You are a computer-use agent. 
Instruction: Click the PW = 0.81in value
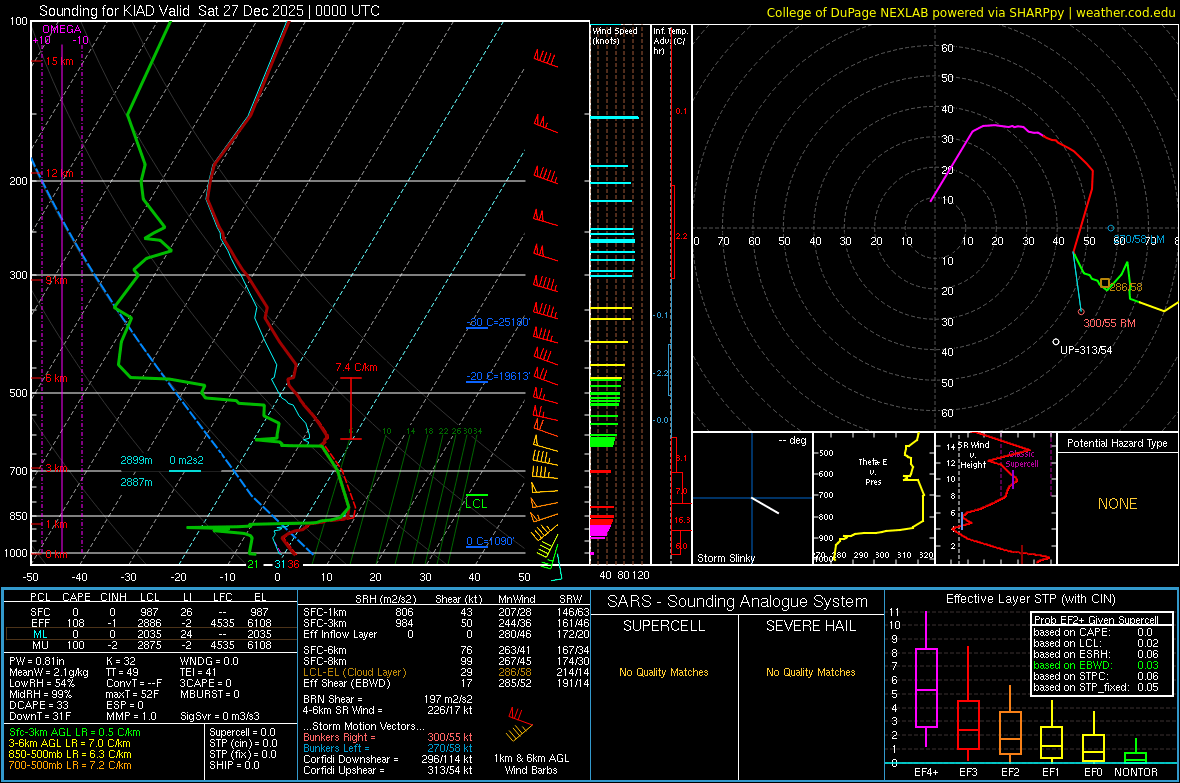click(37, 661)
